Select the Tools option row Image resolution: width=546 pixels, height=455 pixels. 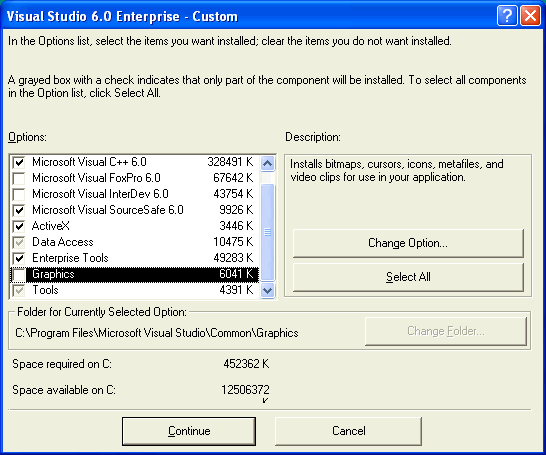tap(134, 290)
